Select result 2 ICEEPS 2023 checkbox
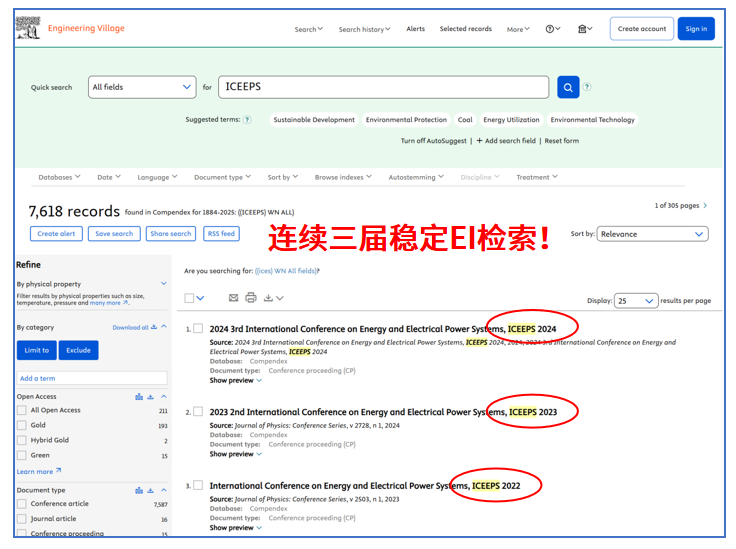736x549 pixels. pyautogui.click(x=198, y=412)
